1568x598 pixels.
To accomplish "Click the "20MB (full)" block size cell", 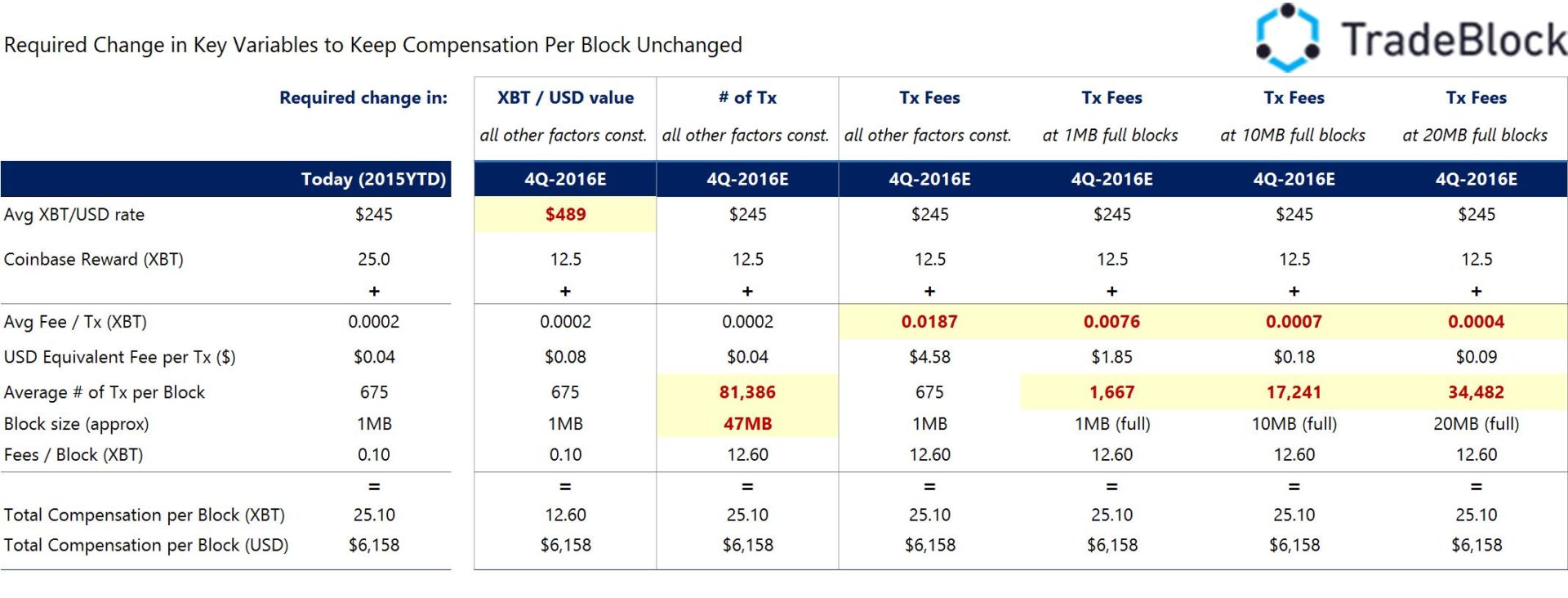I will [x=1476, y=424].
